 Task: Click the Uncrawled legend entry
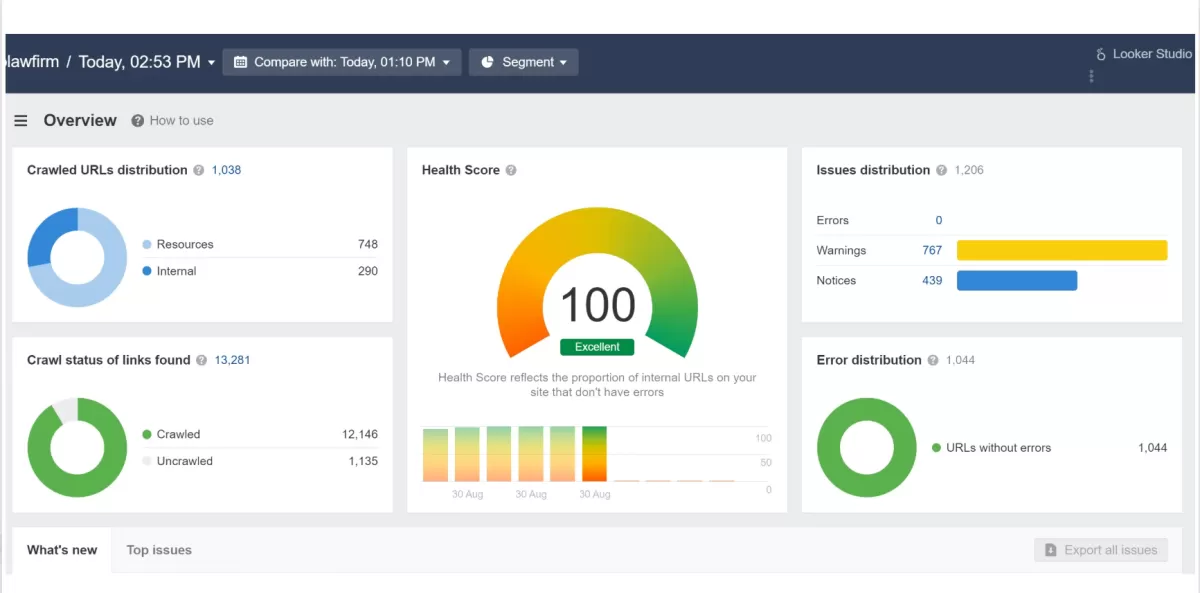(x=177, y=461)
